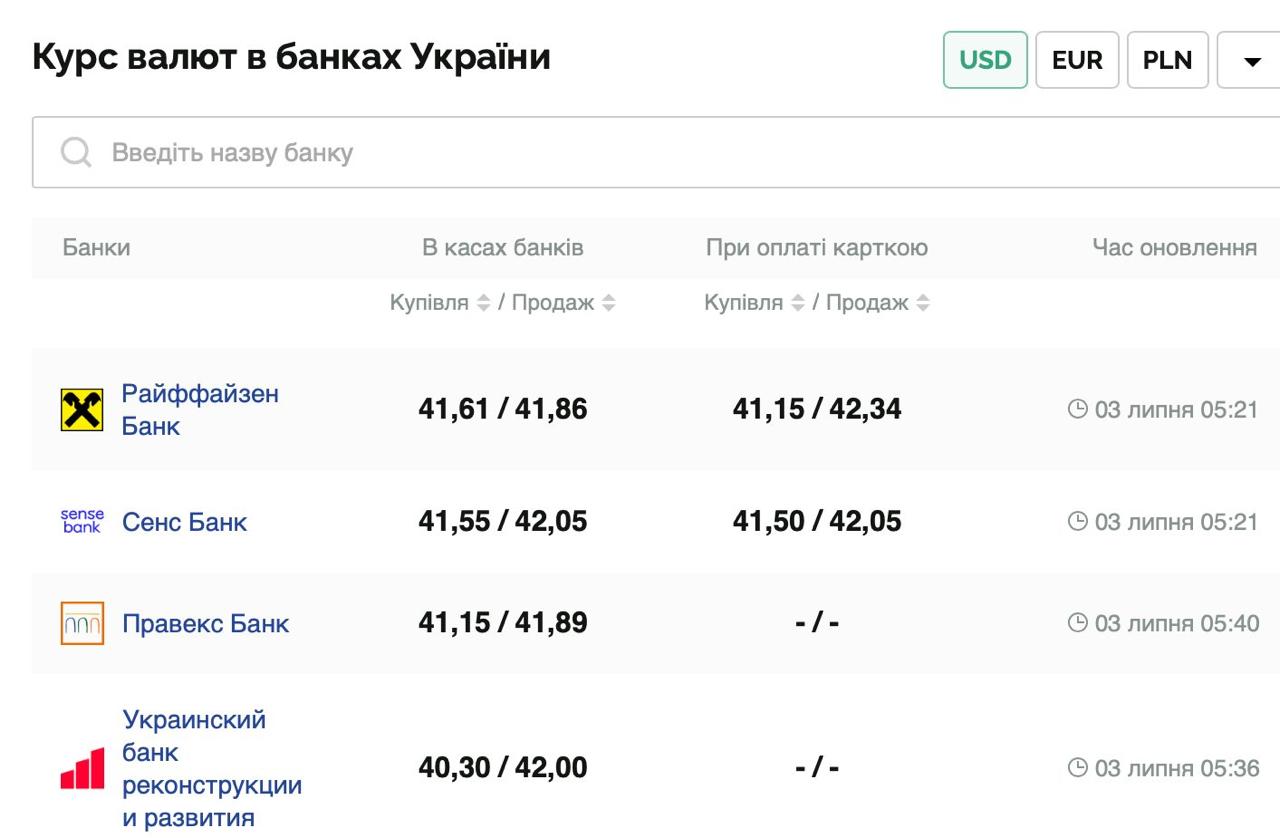The width and height of the screenshot is (1280, 838).
Task: Select the USD currency tab
Action: tap(985, 60)
